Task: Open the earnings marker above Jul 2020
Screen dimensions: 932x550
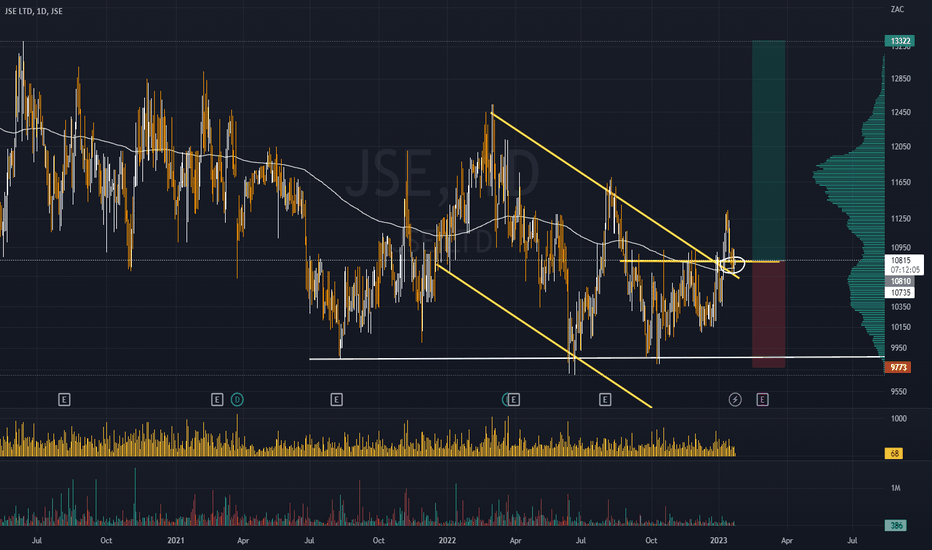Action: [x=64, y=400]
